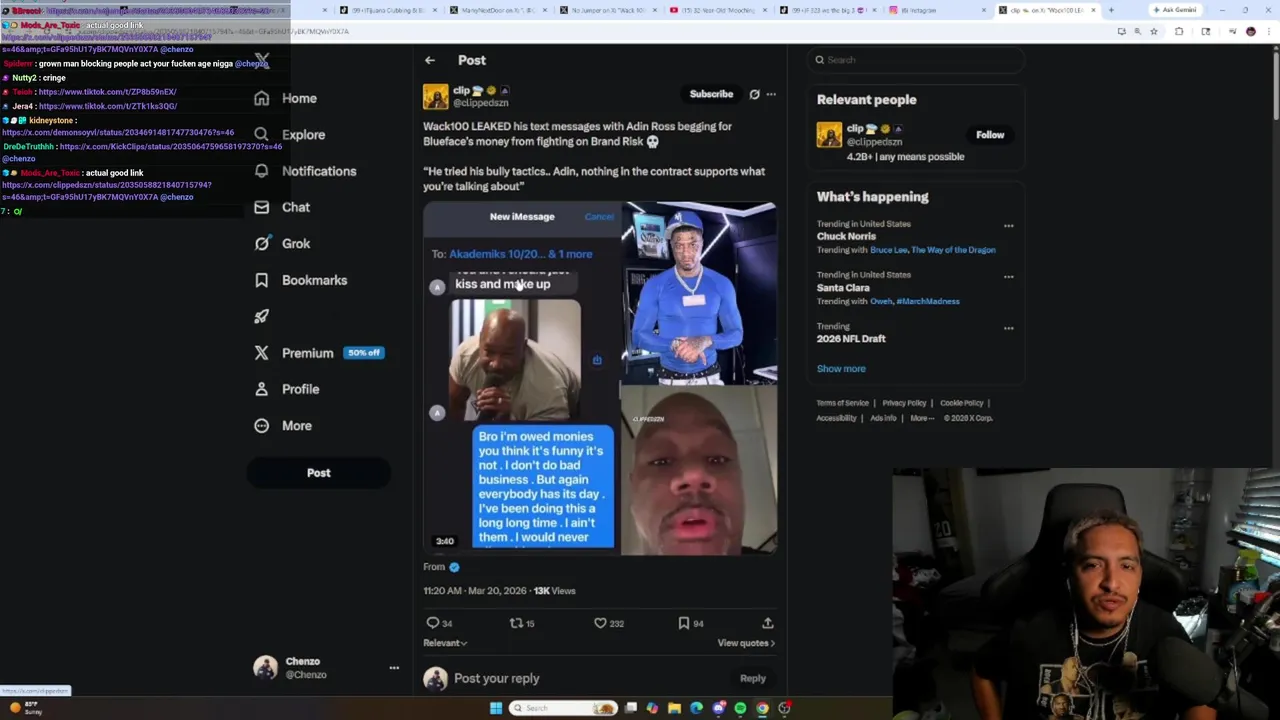This screenshot has height=720, width=1280.
Task: Click the white Post button
Action: 318,473
